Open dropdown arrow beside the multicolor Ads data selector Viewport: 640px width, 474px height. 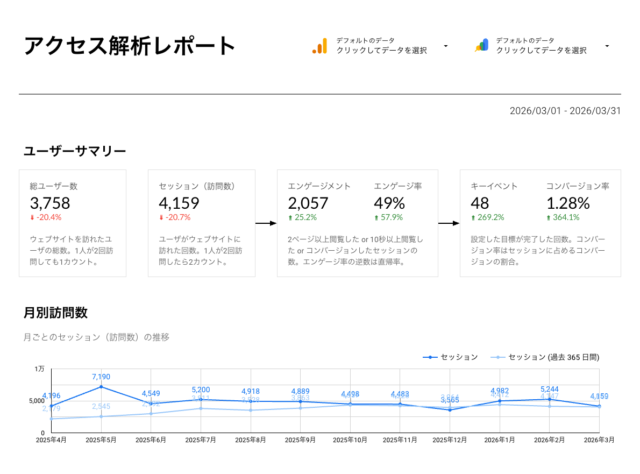point(607,46)
